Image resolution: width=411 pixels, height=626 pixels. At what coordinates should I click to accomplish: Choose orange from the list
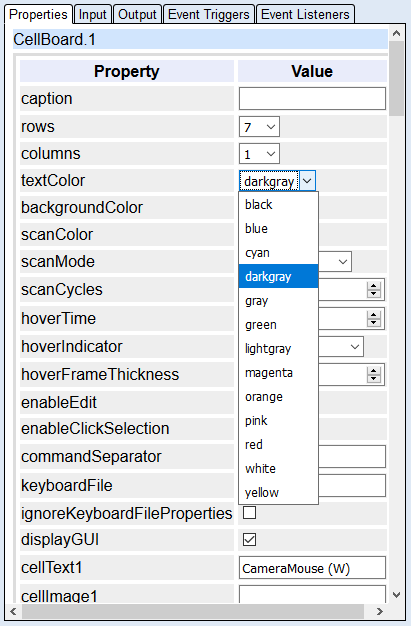(x=278, y=396)
